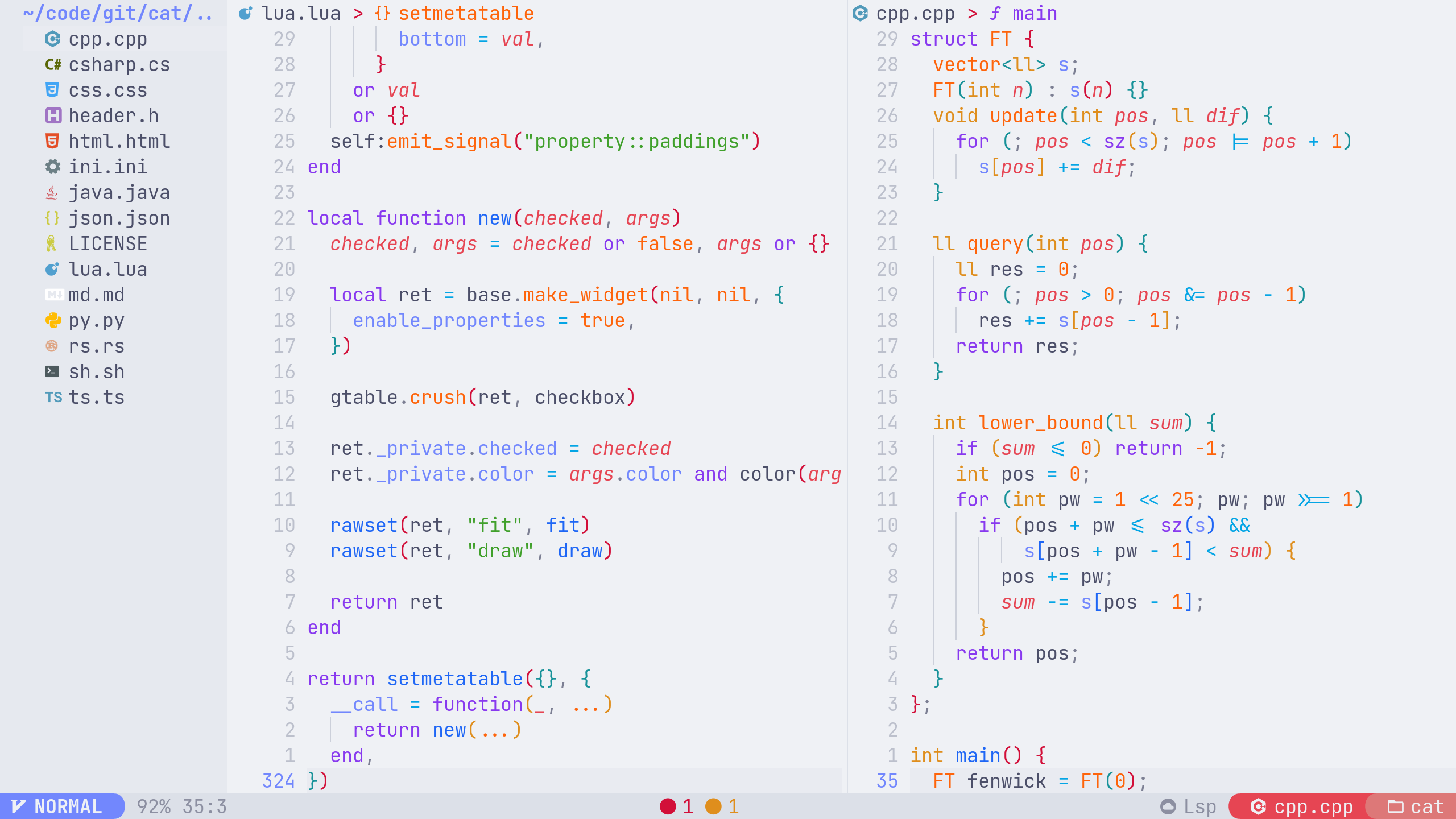1456x819 pixels.
Task: Click the TS icon next to ts.ts
Action: point(54,397)
